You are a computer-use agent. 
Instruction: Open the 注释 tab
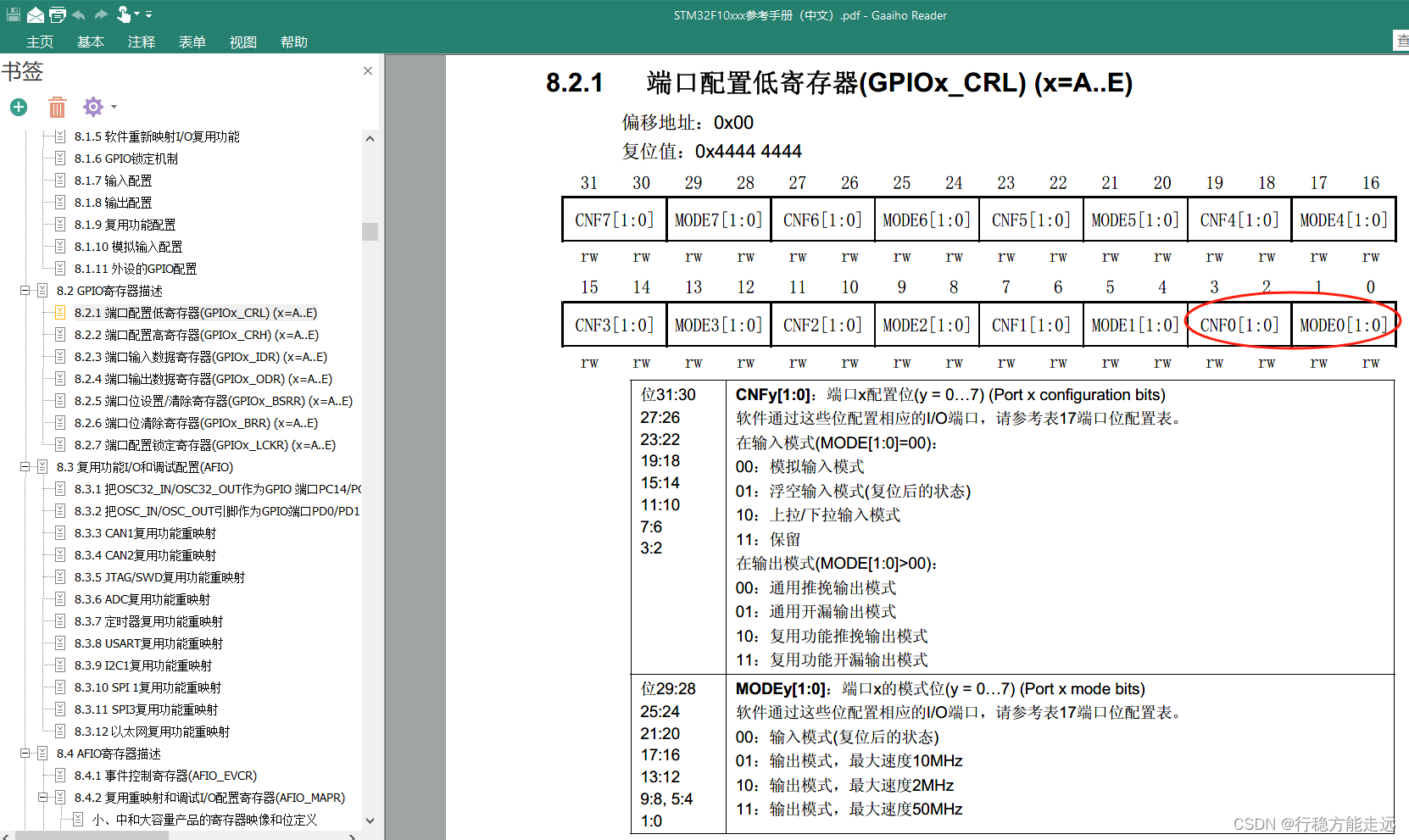[x=142, y=42]
